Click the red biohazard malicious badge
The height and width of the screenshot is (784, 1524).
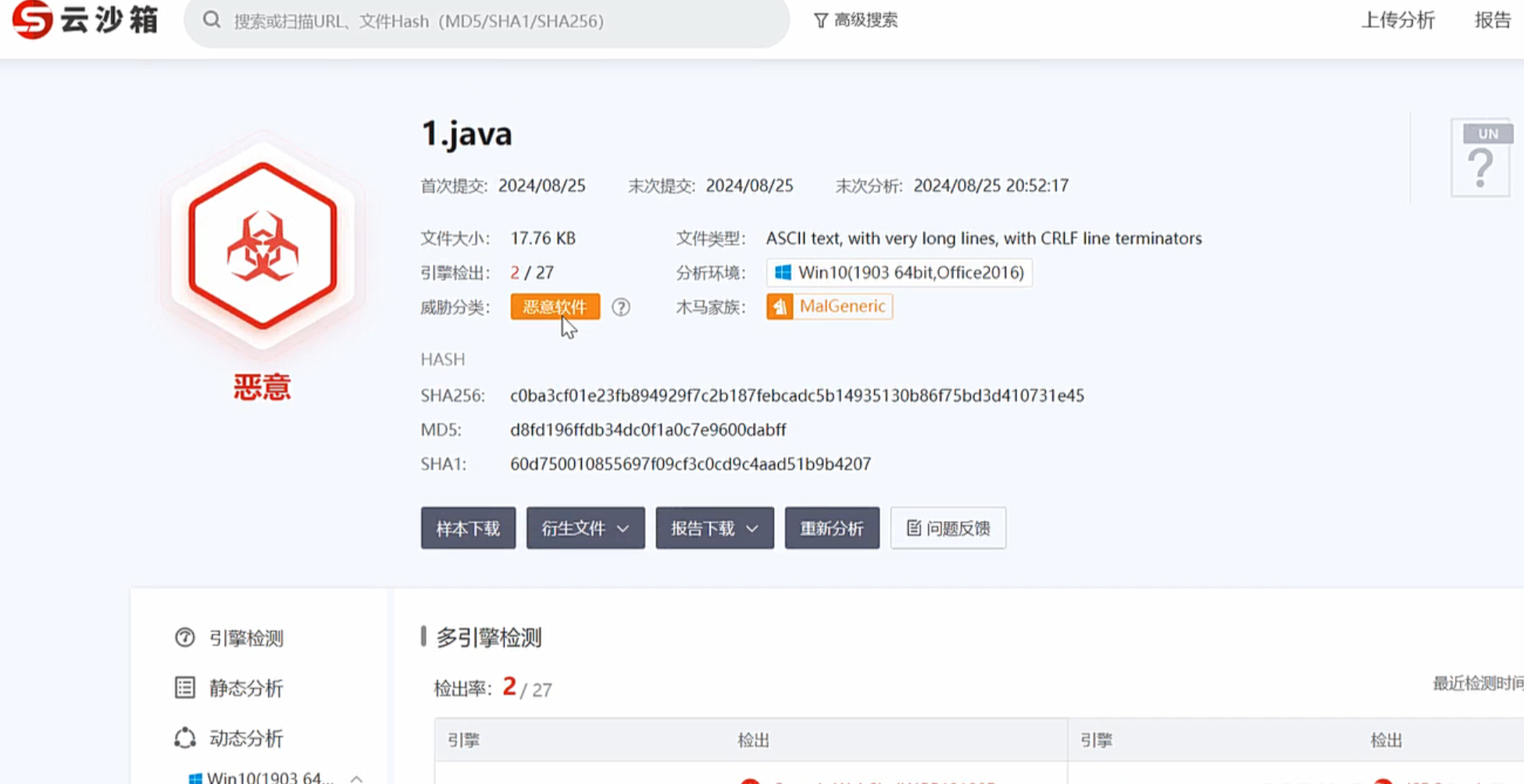[262, 245]
